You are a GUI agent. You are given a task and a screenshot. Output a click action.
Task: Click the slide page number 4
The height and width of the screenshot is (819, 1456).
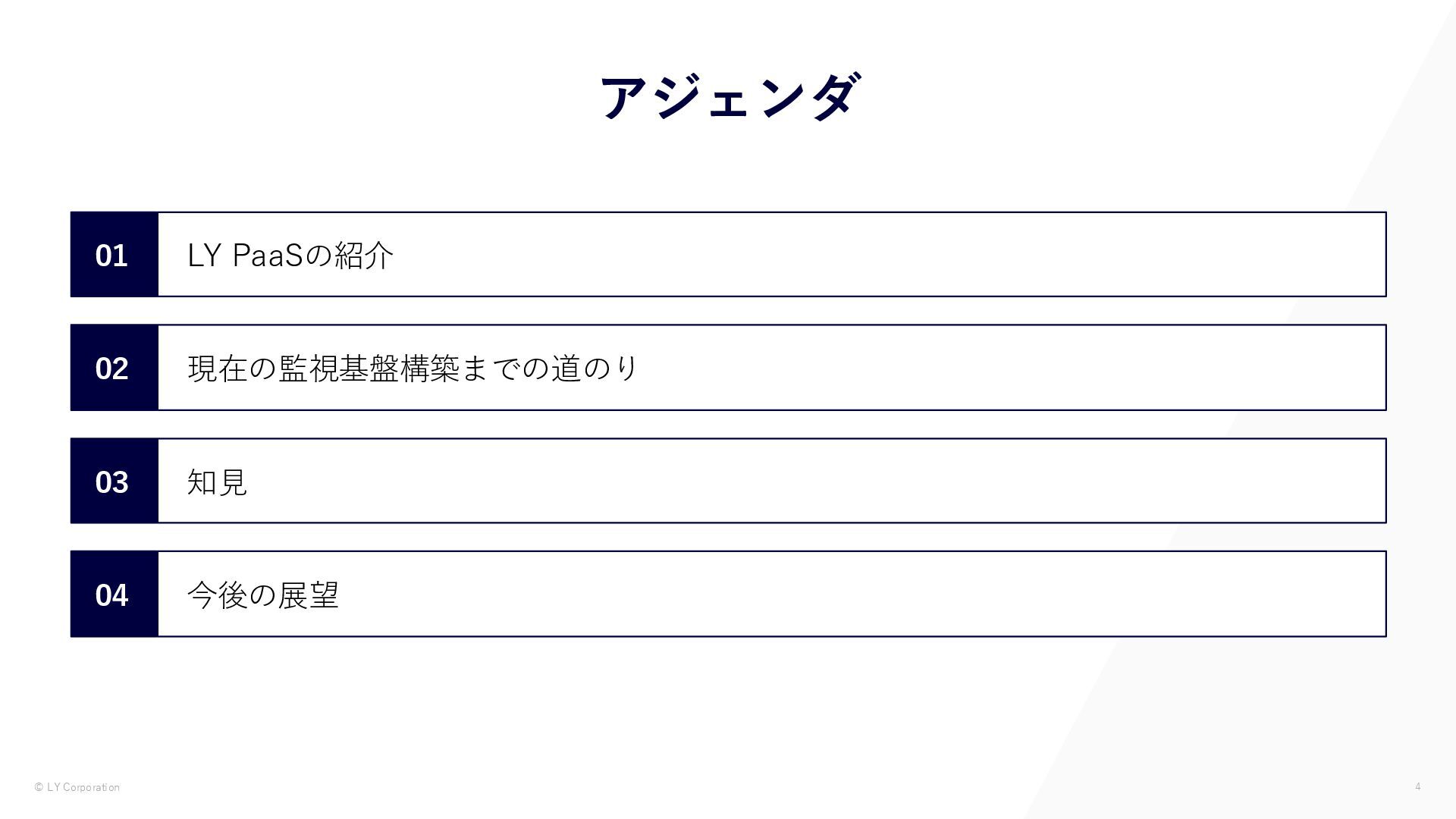click(1417, 786)
